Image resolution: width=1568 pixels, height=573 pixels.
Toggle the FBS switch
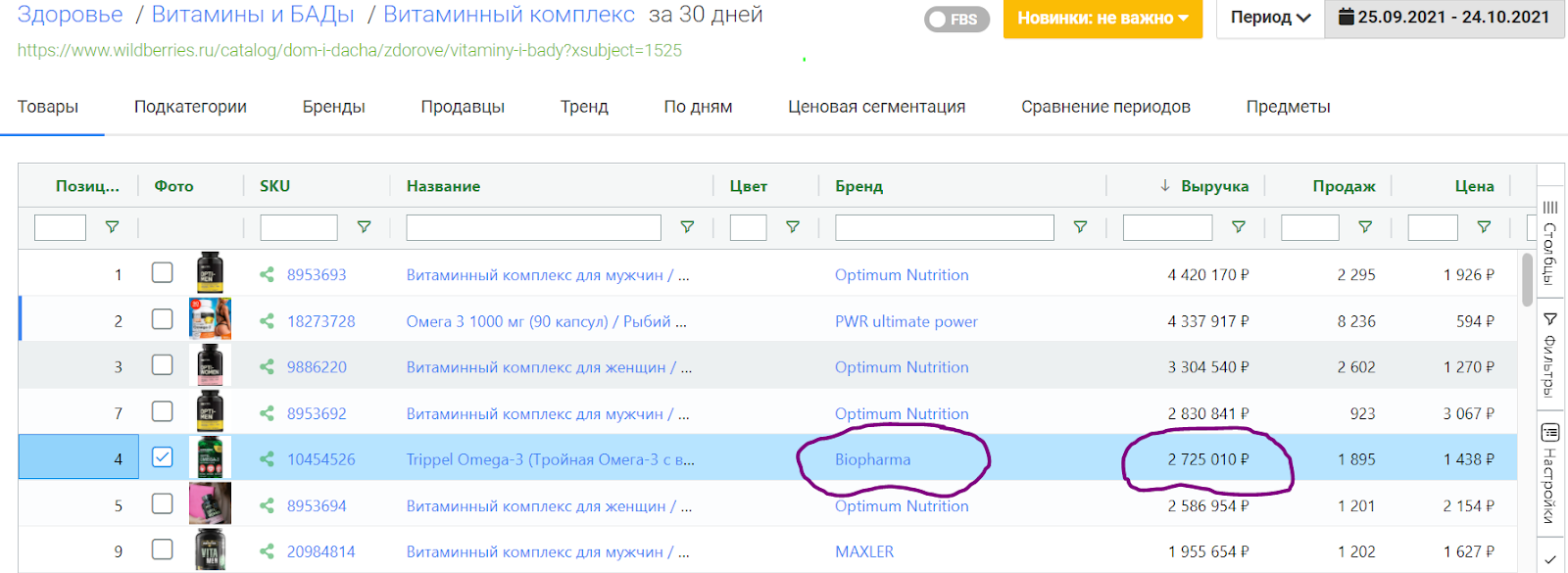(956, 19)
